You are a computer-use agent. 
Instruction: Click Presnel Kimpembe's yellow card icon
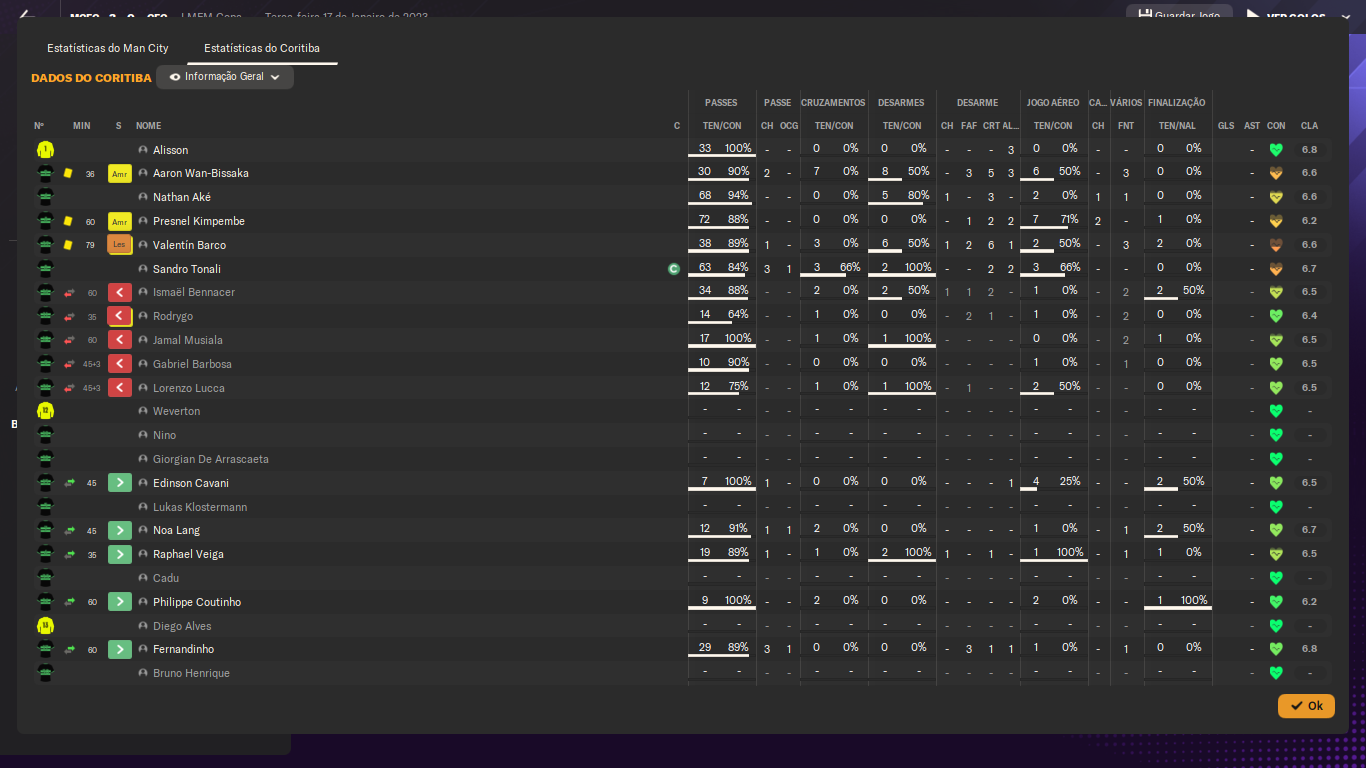[x=68, y=221]
